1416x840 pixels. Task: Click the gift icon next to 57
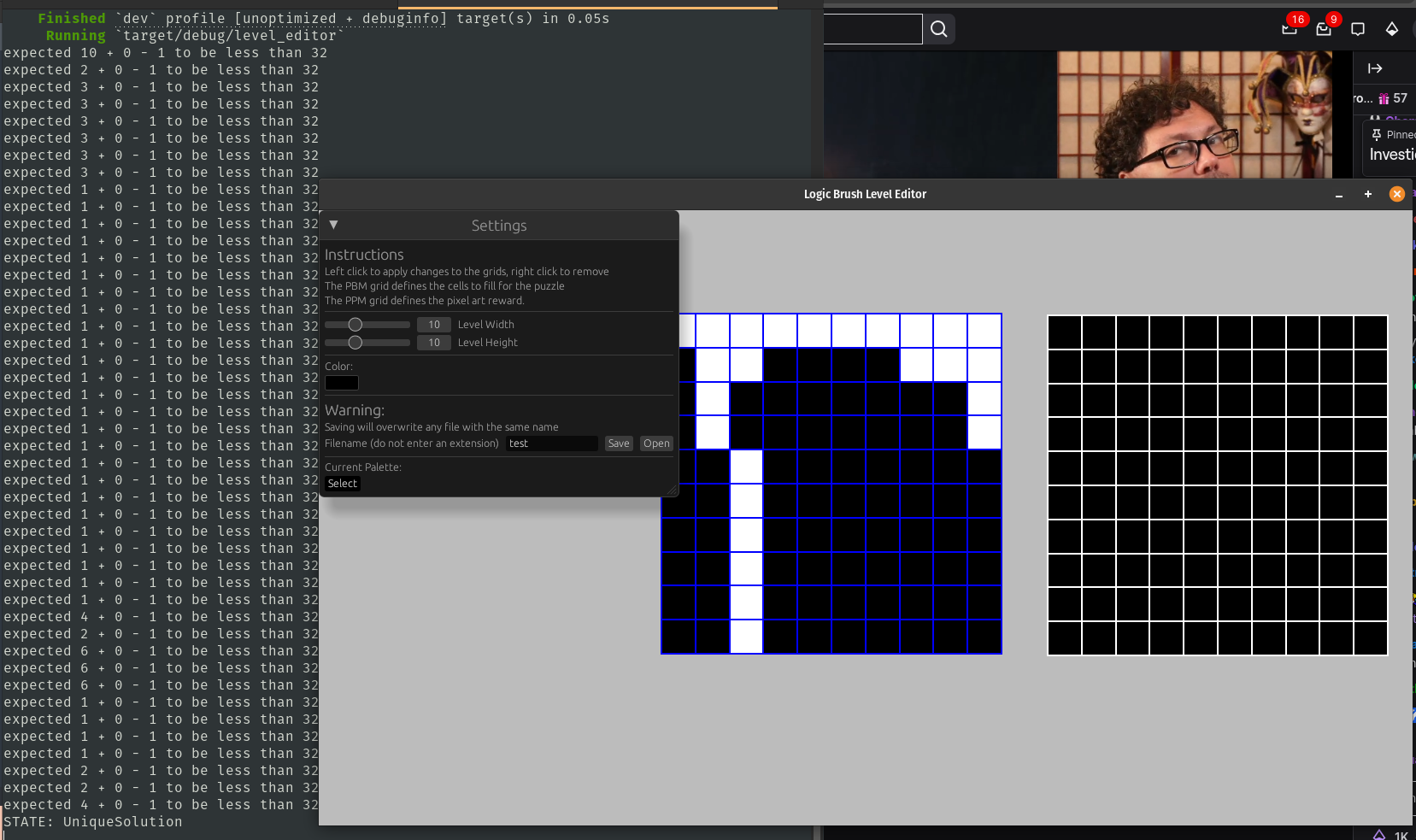(x=1384, y=98)
